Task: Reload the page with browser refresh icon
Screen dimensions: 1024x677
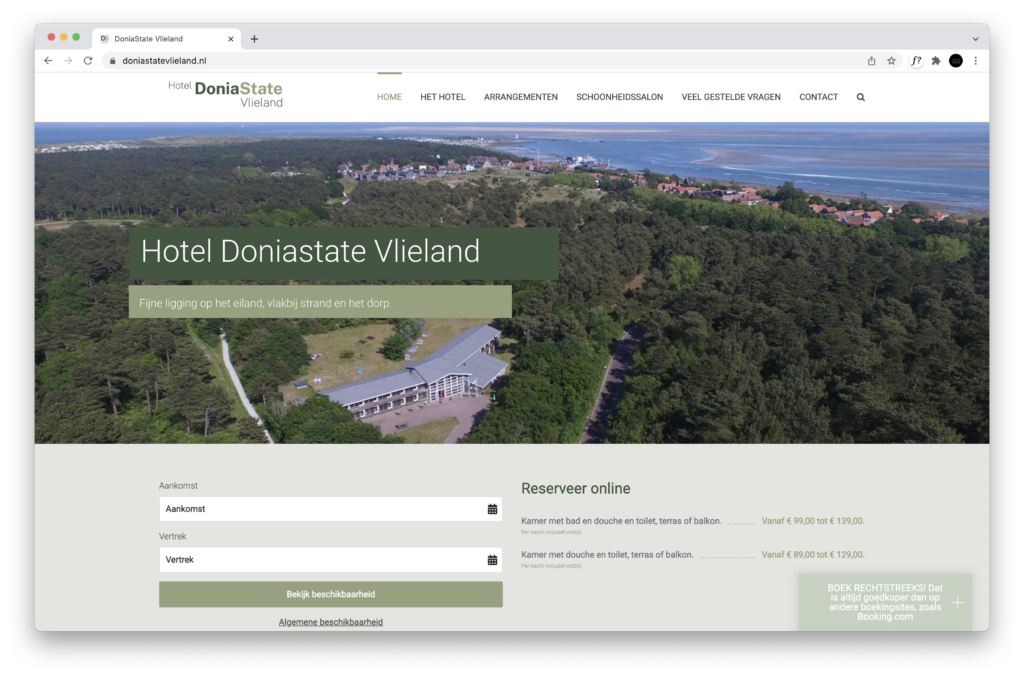Action: (x=88, y=61)
